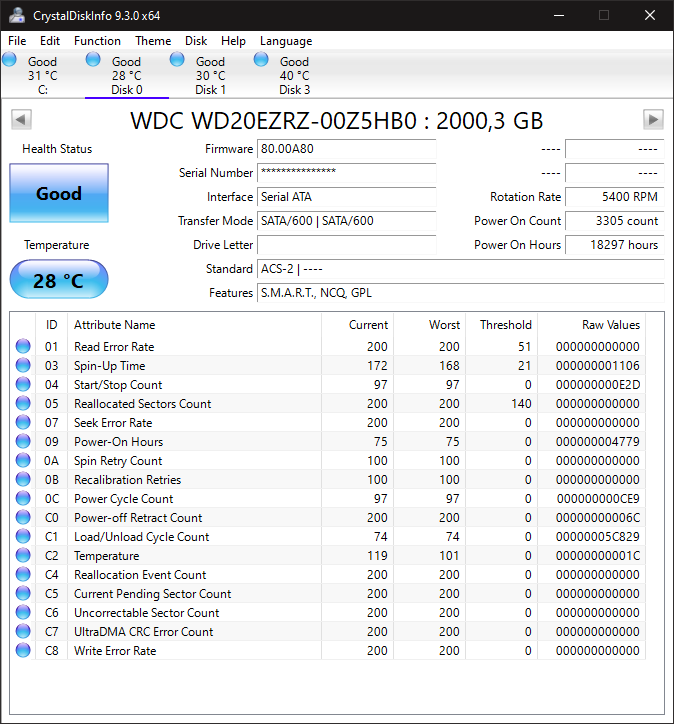Viewport: 674px width, 724px height.
Task: Click the 28 °C temperature button
Action: pyautogui.click(x=59, y=280)
